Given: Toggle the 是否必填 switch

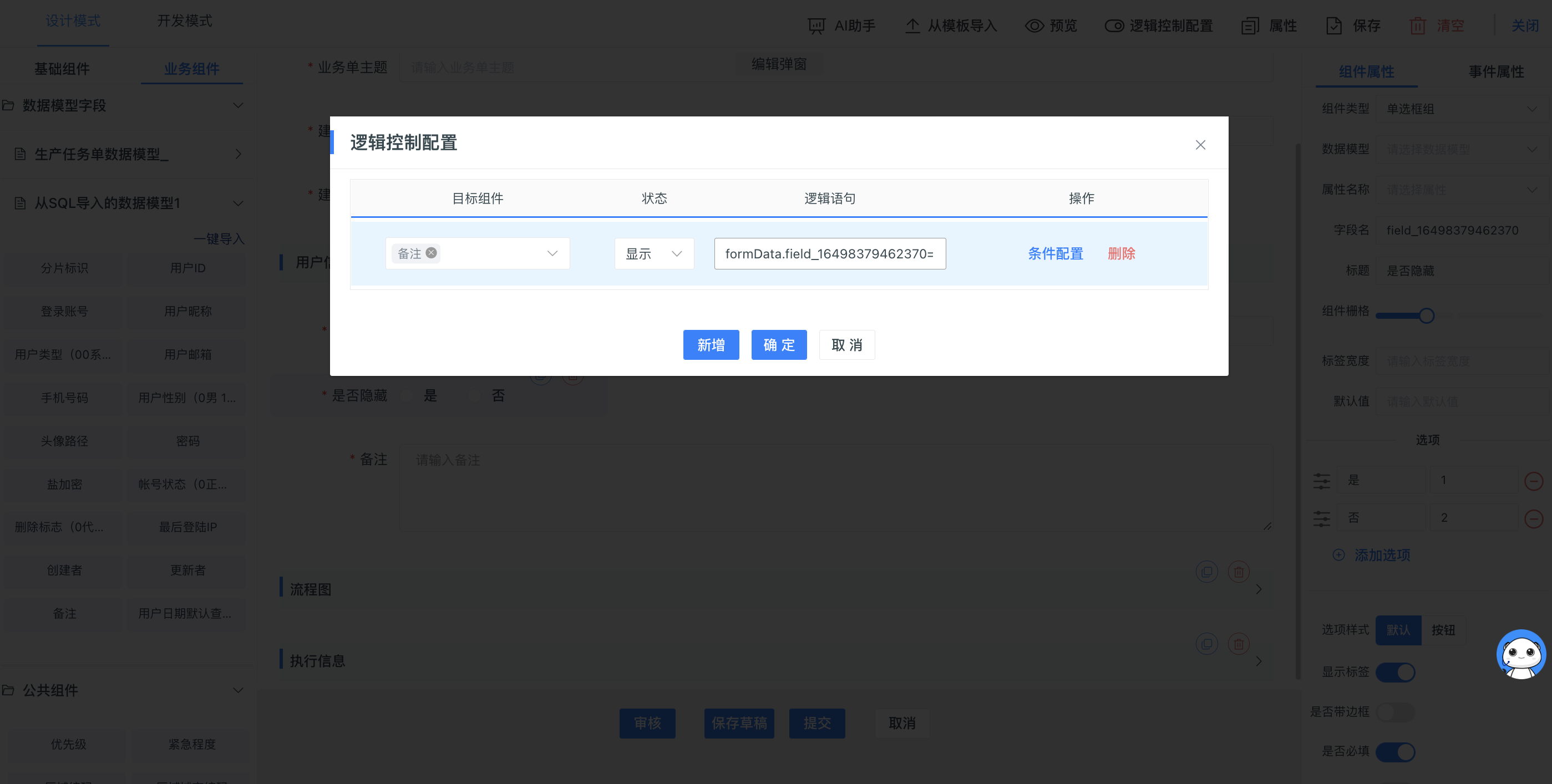Looking at the screenshot, I should tap(1396, 752).
